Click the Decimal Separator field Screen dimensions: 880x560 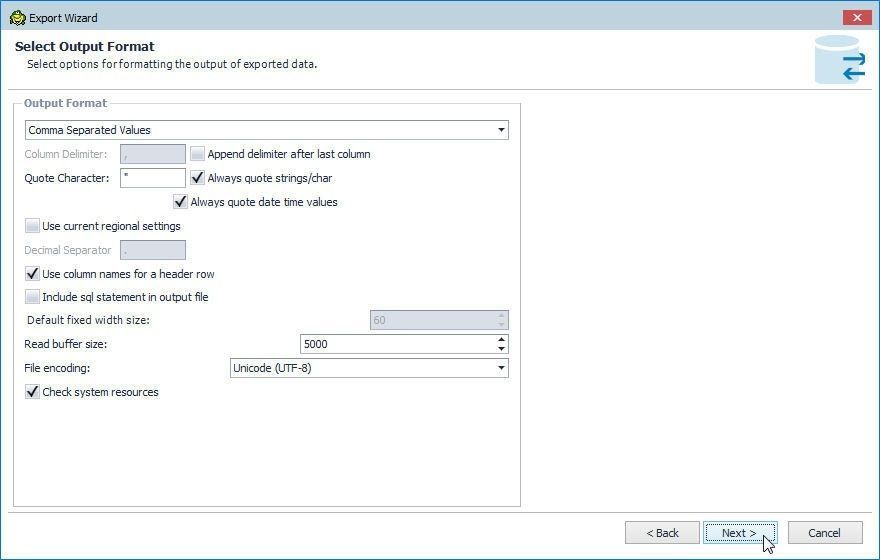click(x=153, y=250)
